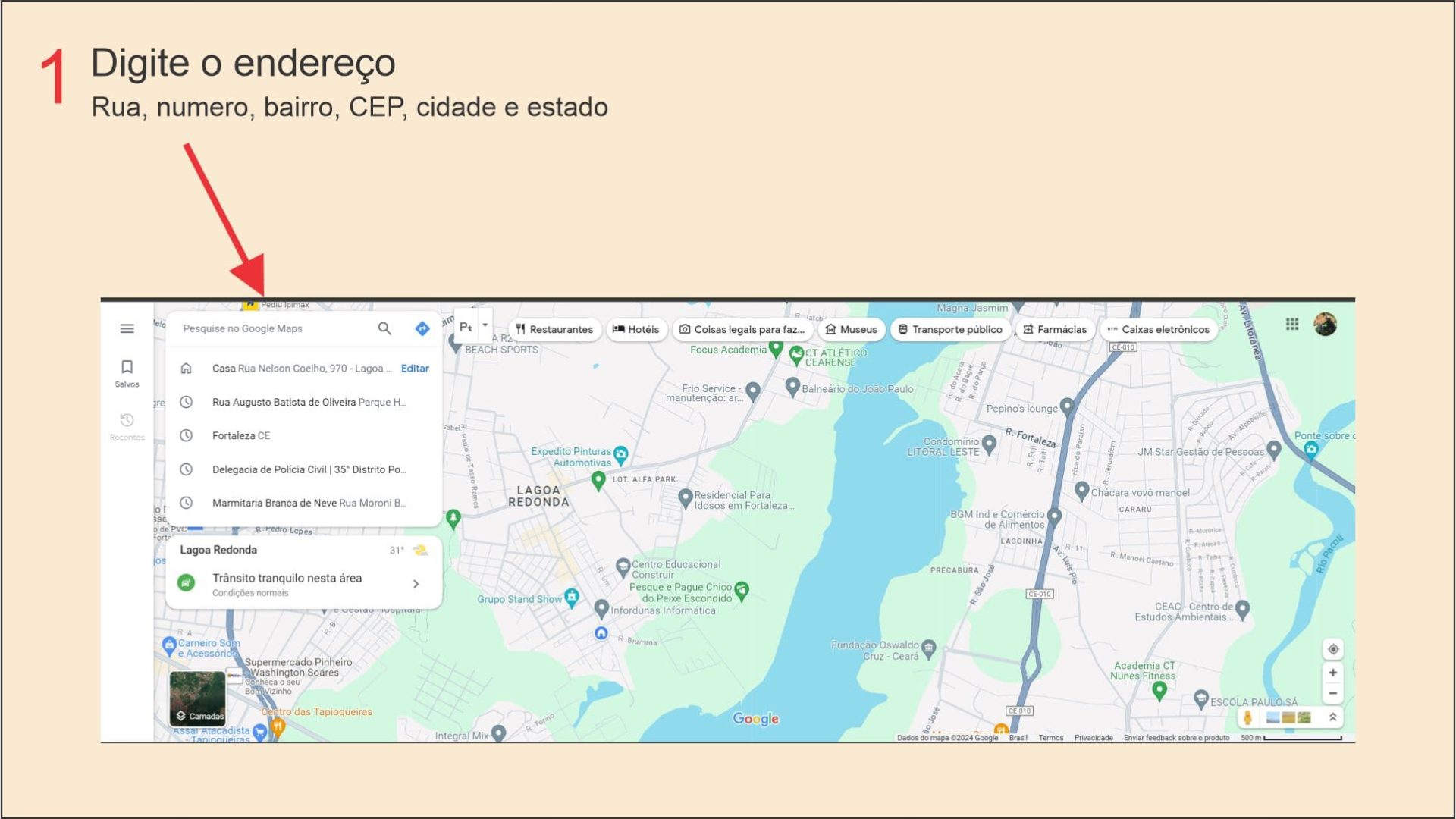Click the Focus Academia map pin
The image size is (1456, 819).
coord(775,349)
